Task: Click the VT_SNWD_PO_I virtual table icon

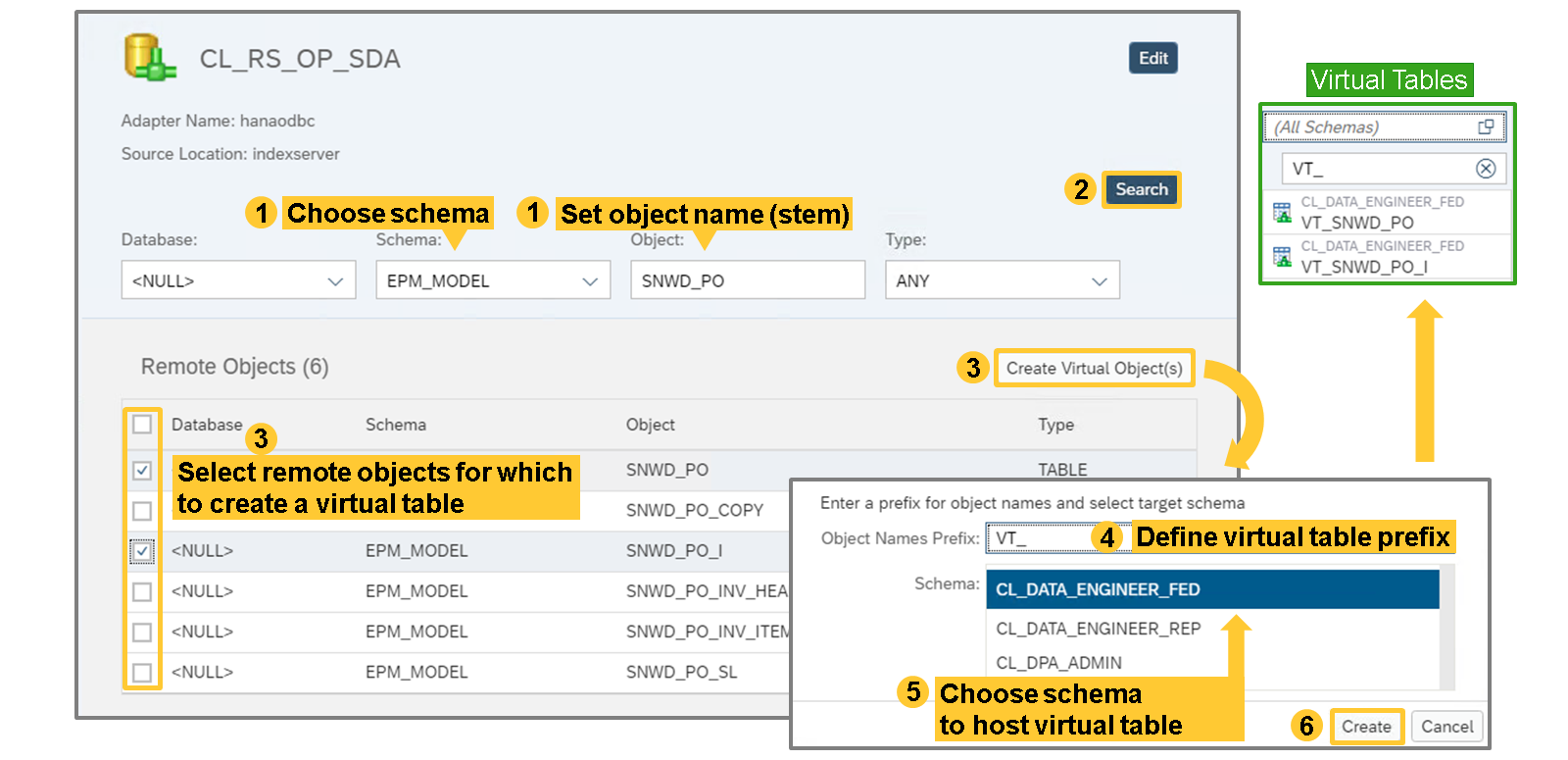Action: coord(1282,257)
